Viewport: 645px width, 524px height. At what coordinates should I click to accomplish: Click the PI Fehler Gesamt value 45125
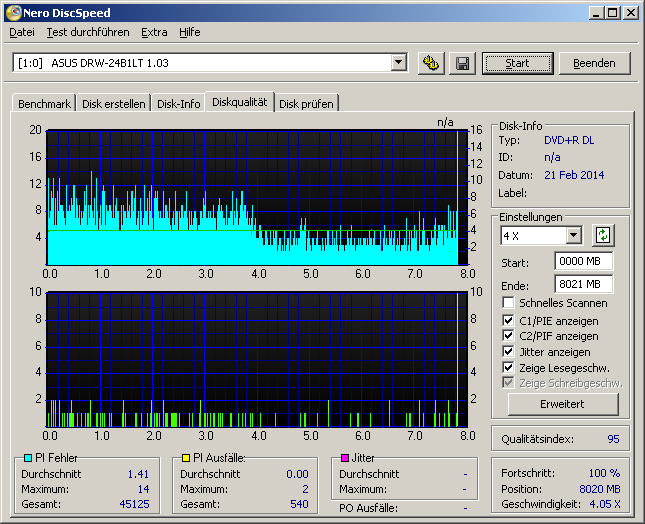point(134,504)
